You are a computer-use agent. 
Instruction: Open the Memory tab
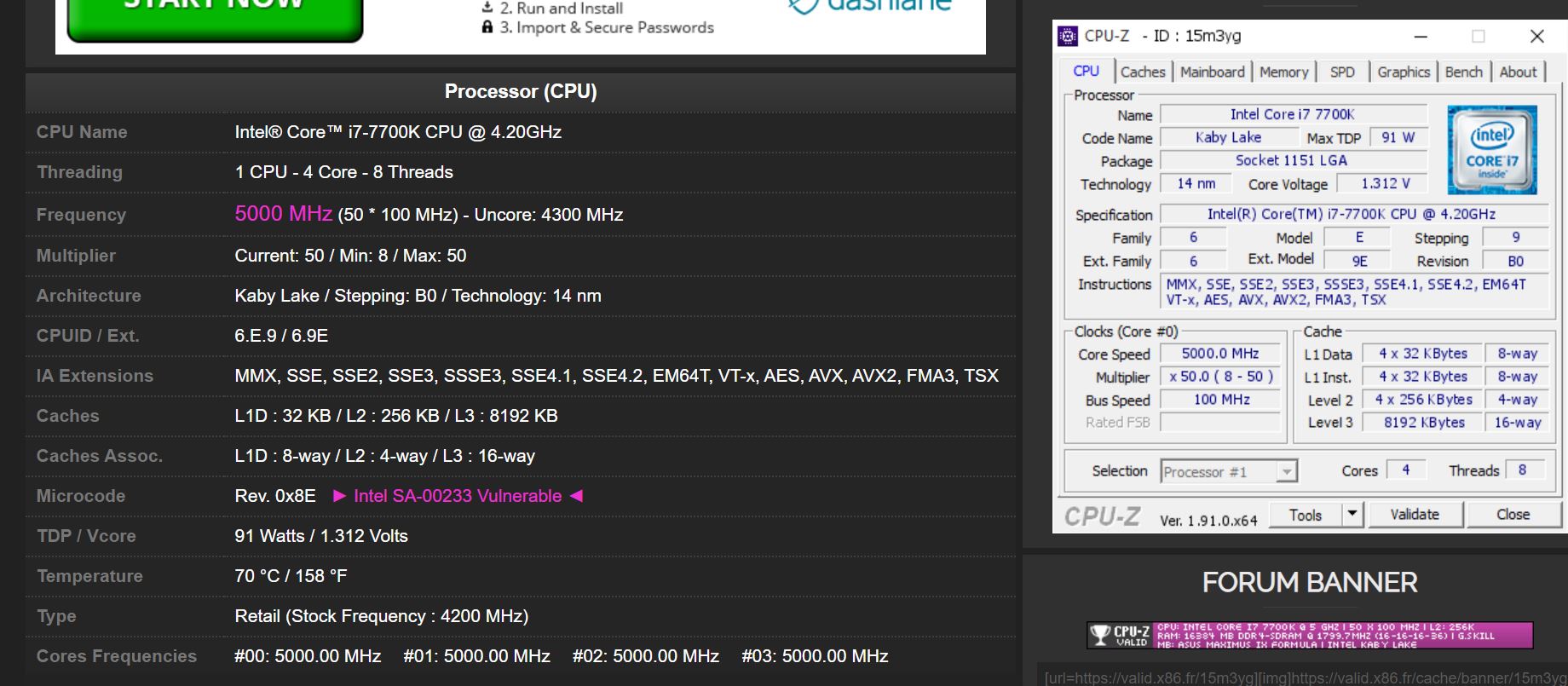click(1283, 72)
